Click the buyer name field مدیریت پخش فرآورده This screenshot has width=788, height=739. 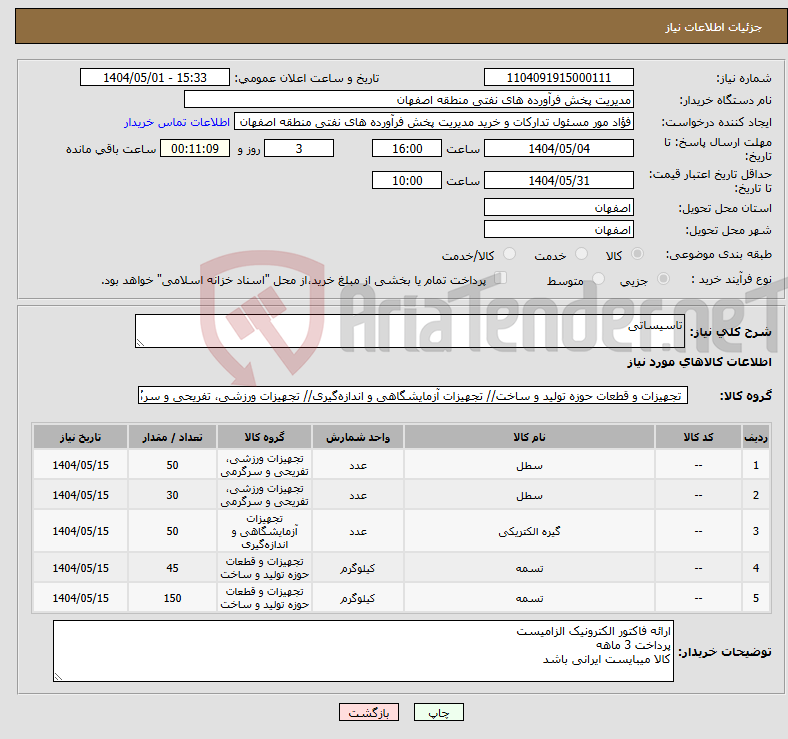coord(409,100)
